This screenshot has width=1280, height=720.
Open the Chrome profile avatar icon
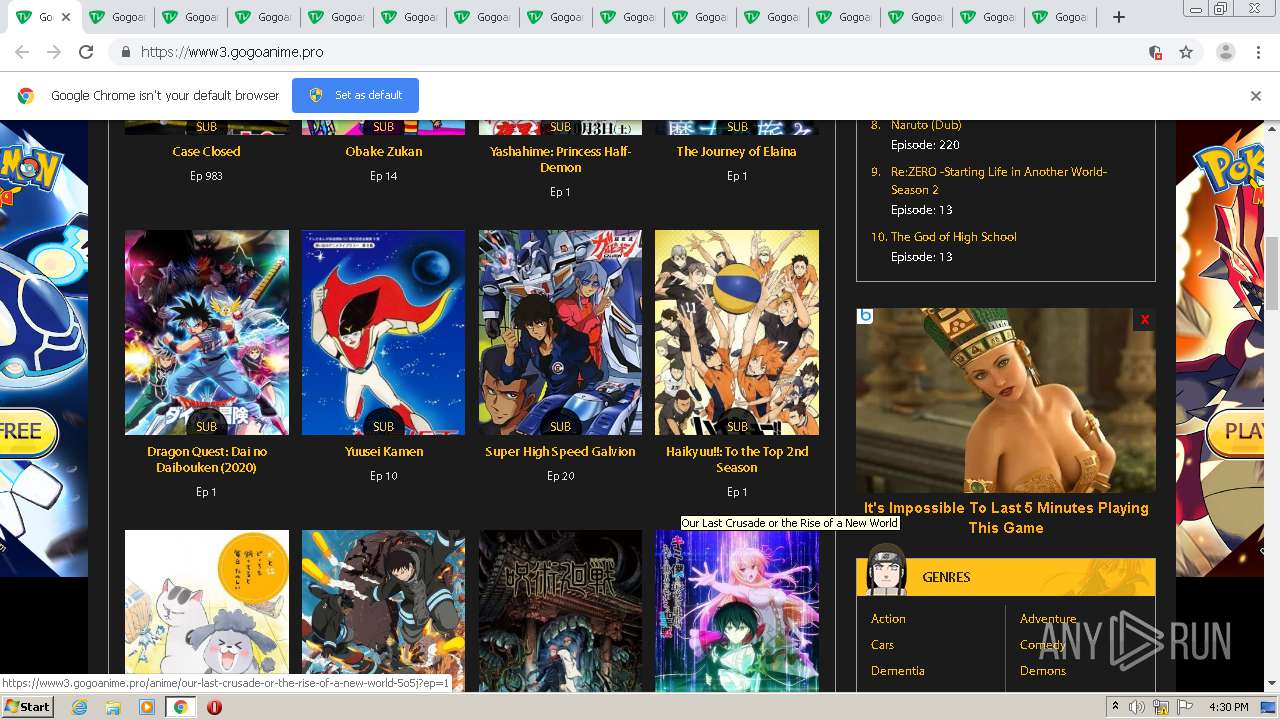1225,52
